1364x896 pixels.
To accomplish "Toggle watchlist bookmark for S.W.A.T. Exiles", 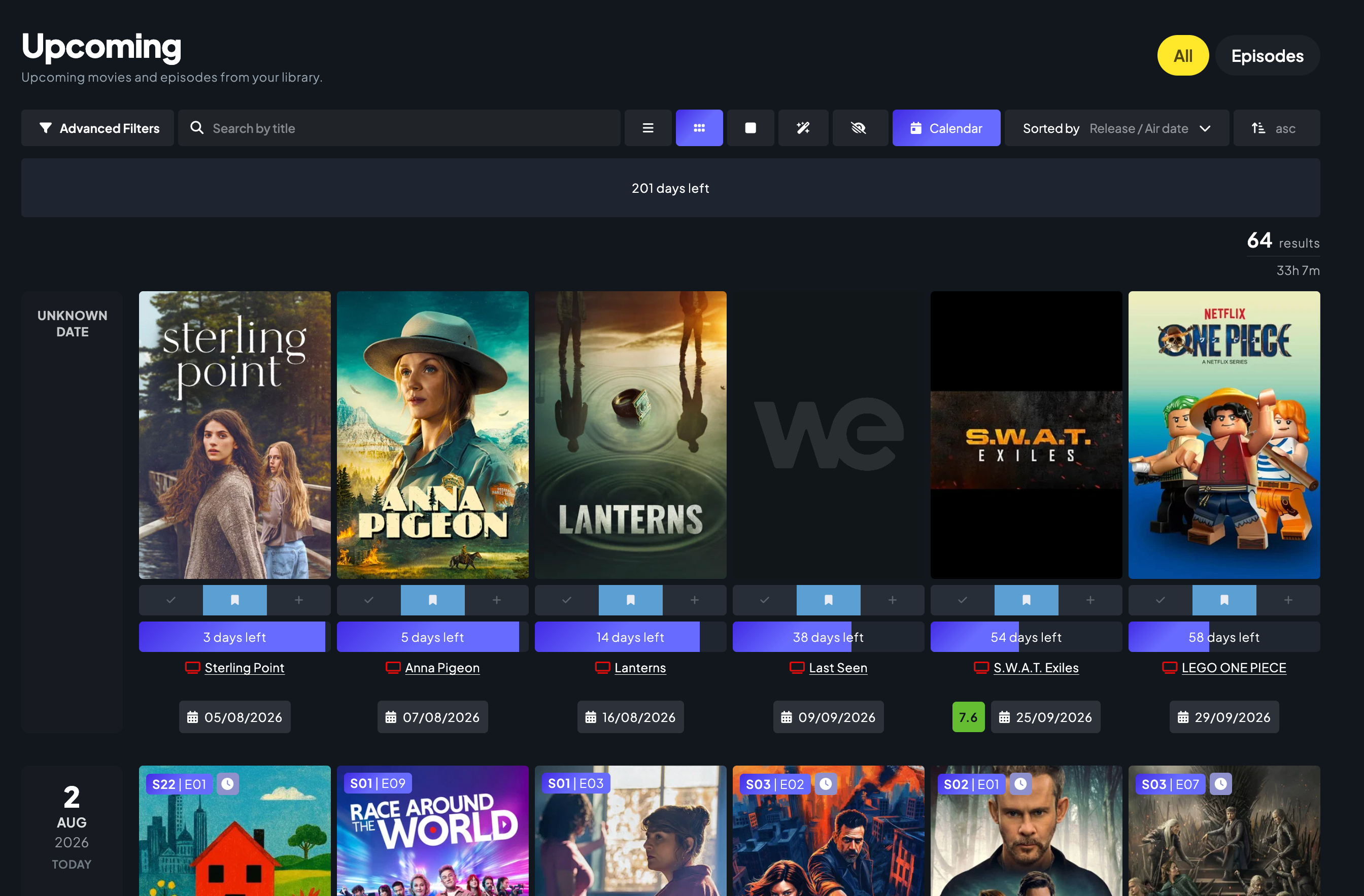I will tap(1027, 600).
